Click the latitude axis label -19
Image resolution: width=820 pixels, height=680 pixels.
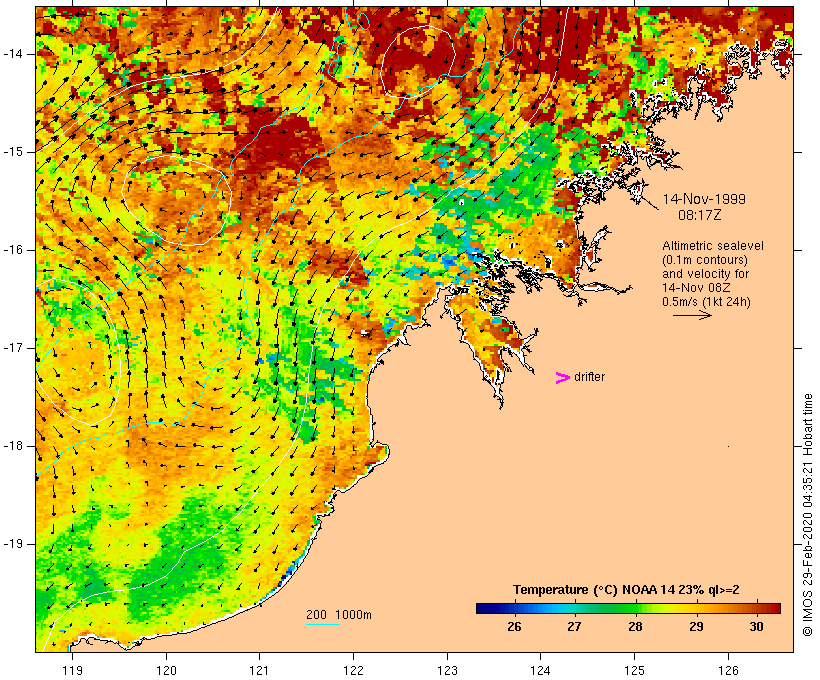click(13, 544)
